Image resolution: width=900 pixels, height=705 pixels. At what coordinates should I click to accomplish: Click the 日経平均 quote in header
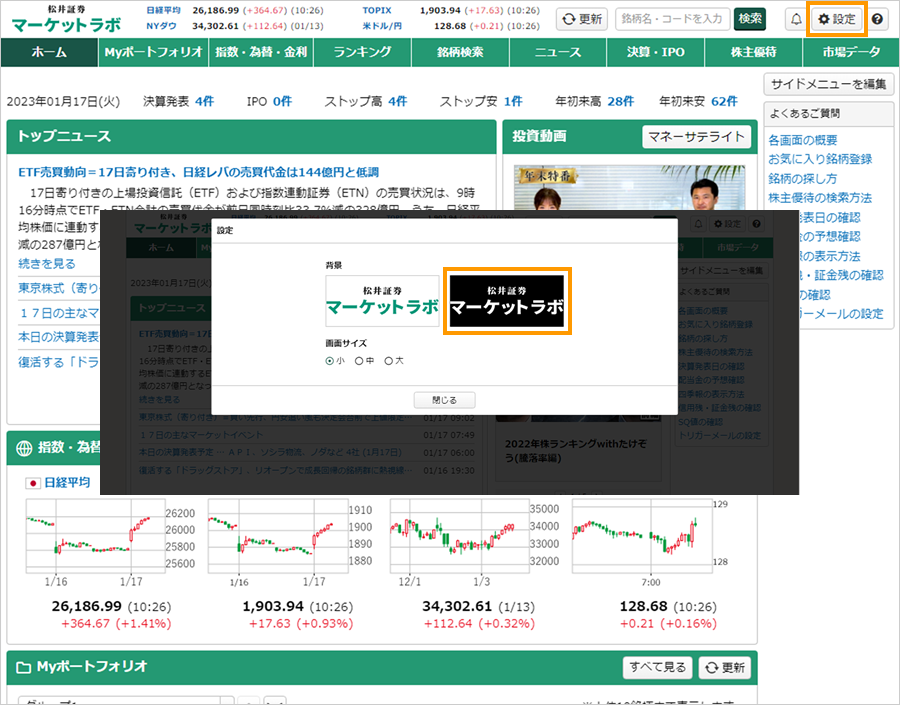[235, 11]
